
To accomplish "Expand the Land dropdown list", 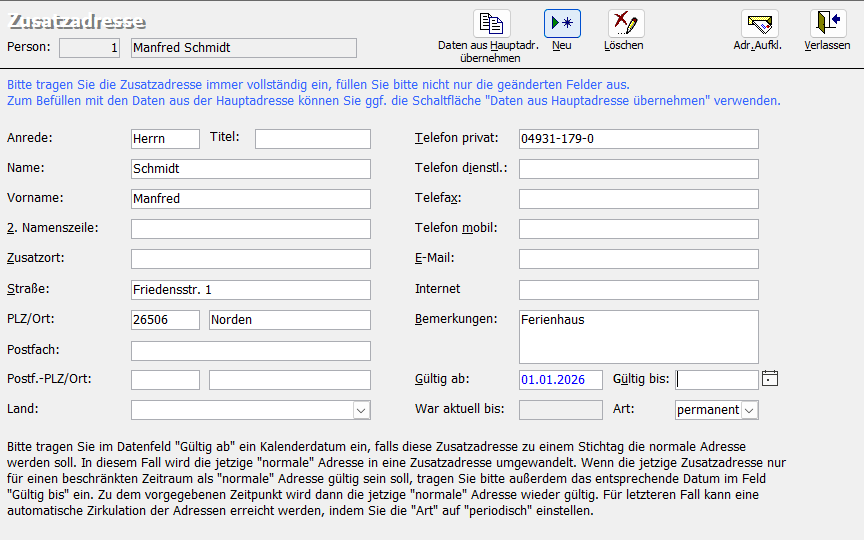I will click(x=361, y=410).
